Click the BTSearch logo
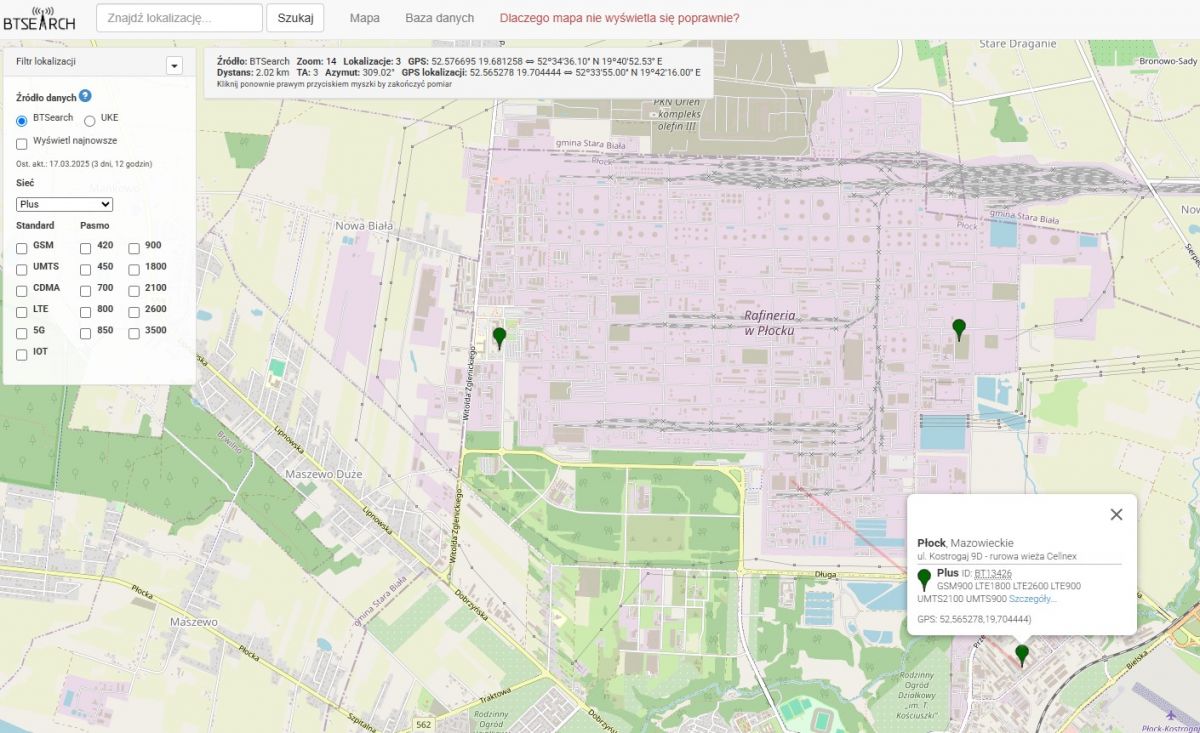 click(39, 18)
